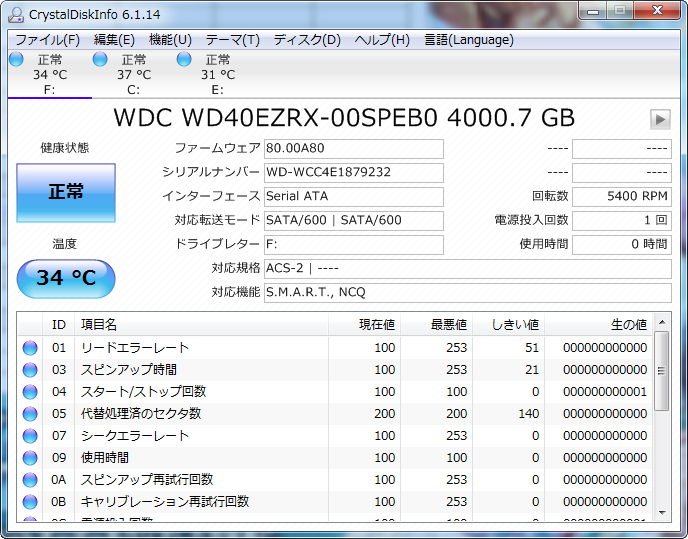Click the S.M.A.R.T., NCQ features field
Screen dimensions: 688x539
(x=468, y=293)
